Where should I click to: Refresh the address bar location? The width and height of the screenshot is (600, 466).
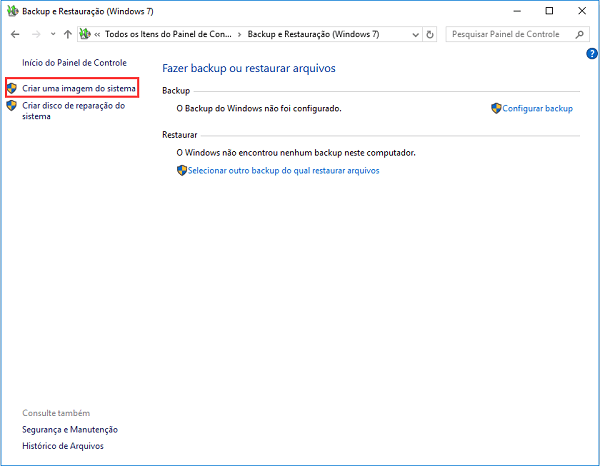(430, 34)
